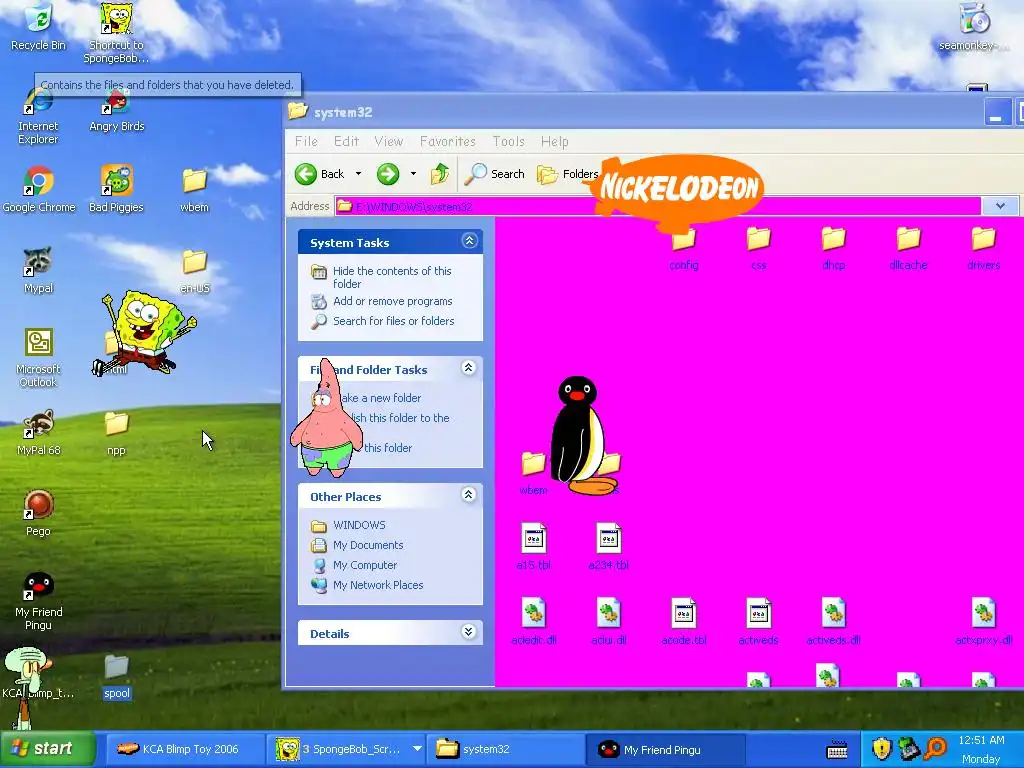Image resolution: width=1024 pixels, height=768 pixels.
Task: Go to WINDOWS in Other Places
Action: (x=359, y=525)
